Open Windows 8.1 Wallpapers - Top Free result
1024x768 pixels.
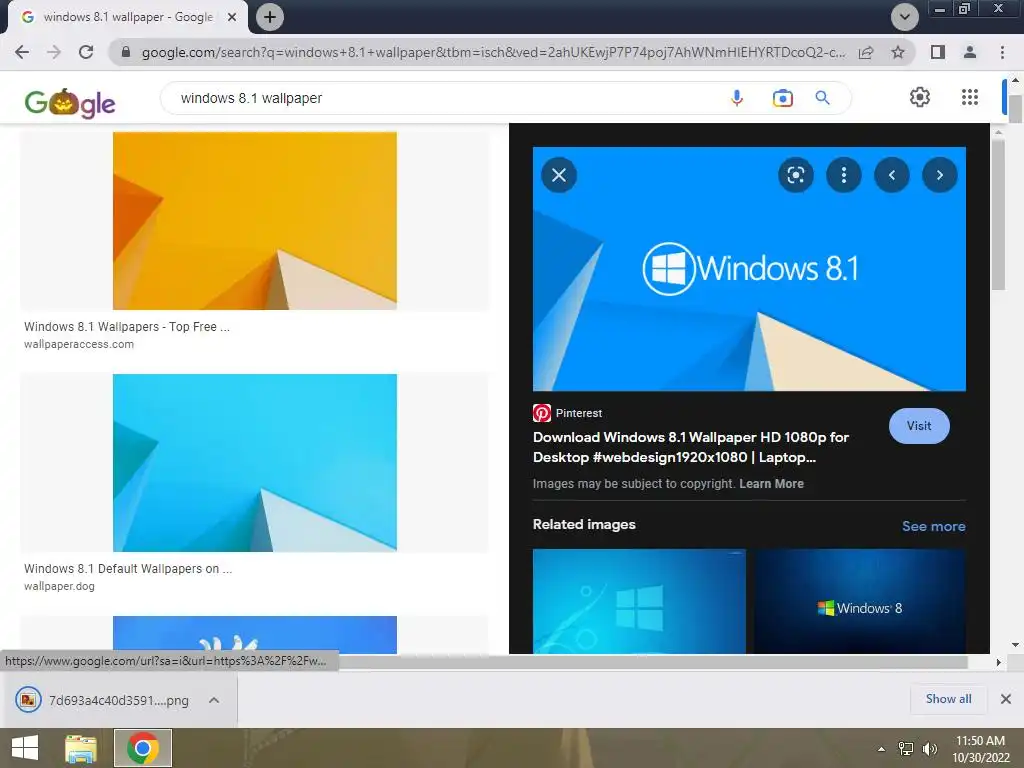click(x=127, y=327)
